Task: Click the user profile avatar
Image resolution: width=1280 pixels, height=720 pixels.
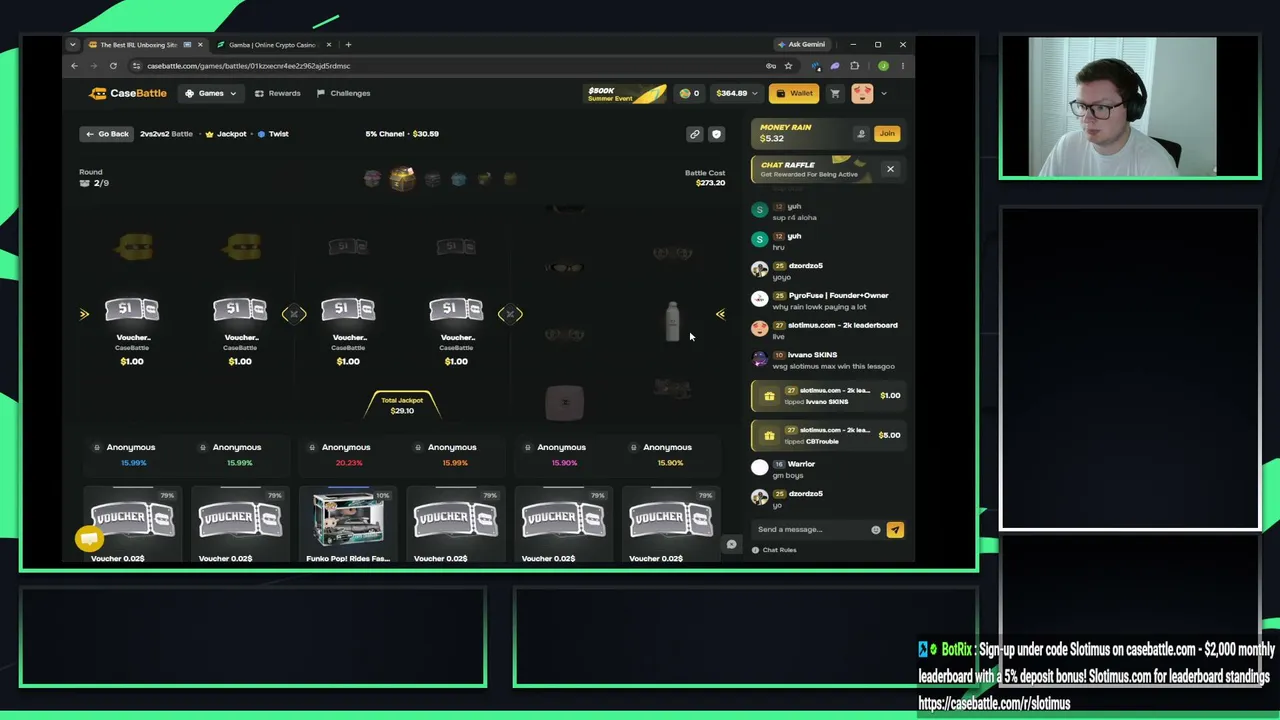Action: click(x=862, y=93)
